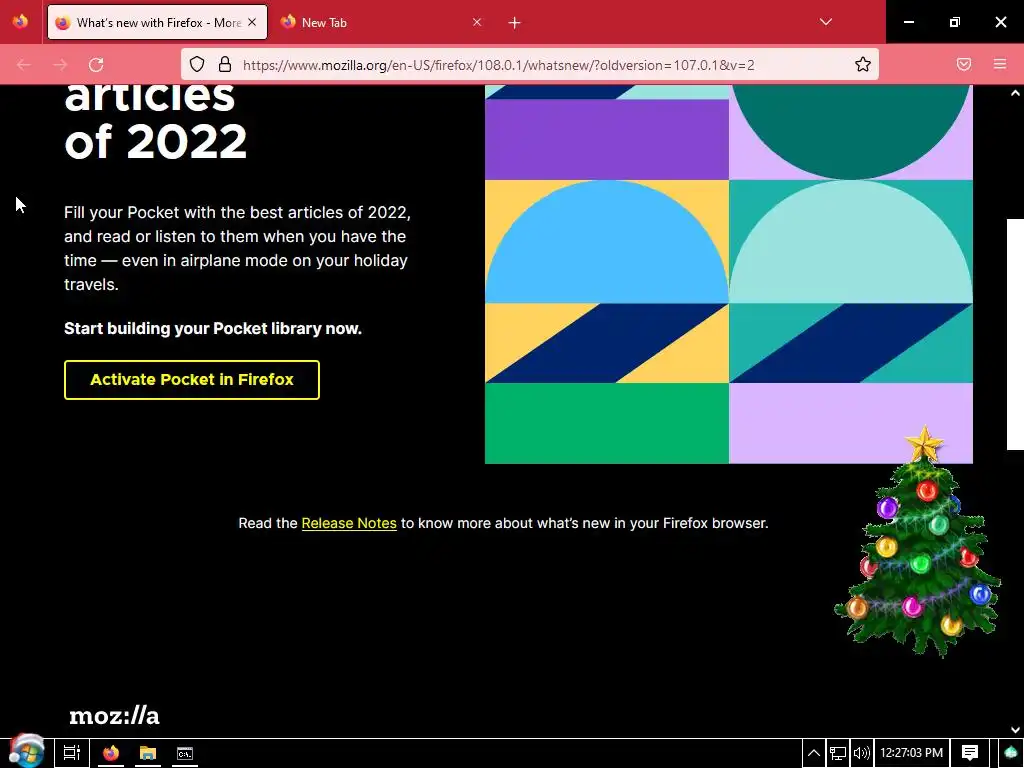Restore down the Firefox window

955,22
